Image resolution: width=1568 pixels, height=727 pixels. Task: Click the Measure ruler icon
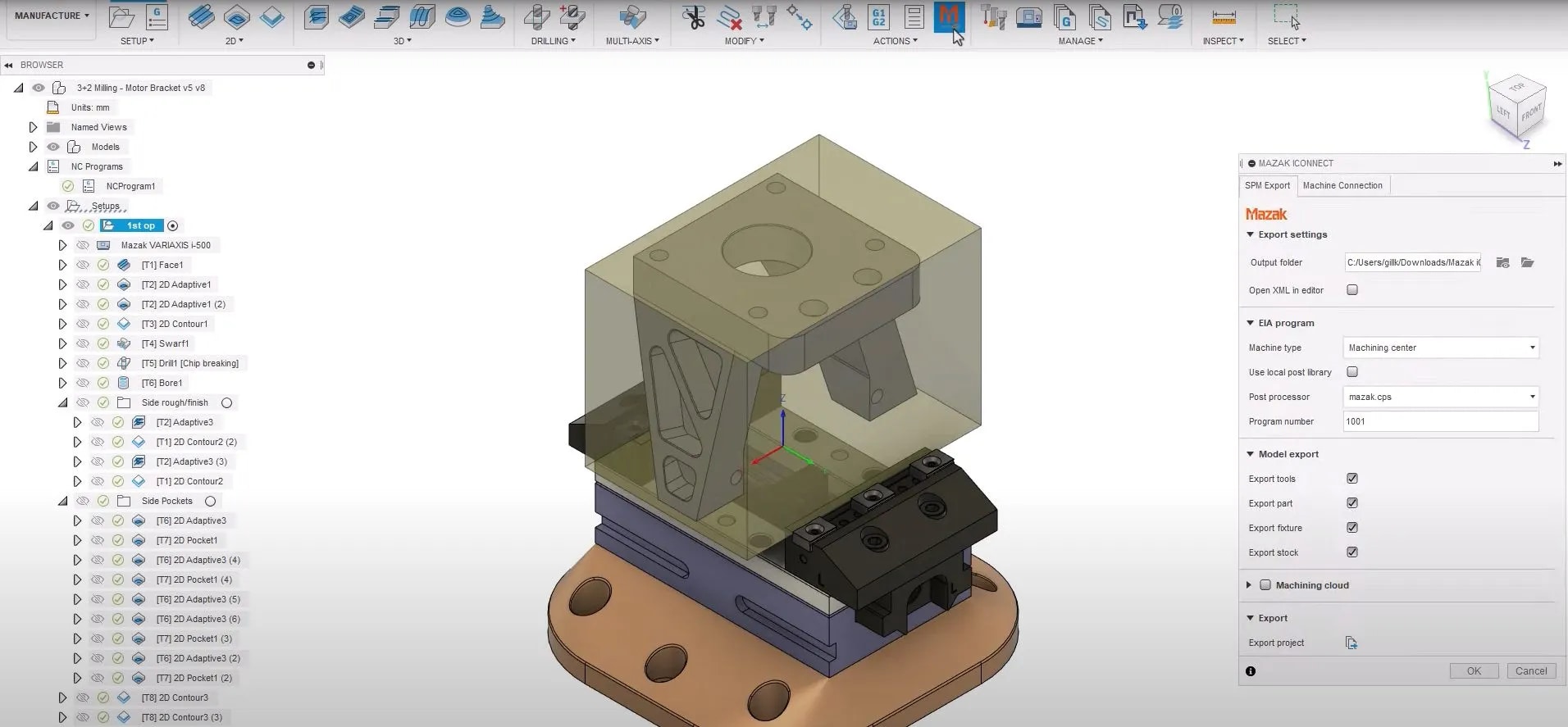click(x=1224, y=16)
